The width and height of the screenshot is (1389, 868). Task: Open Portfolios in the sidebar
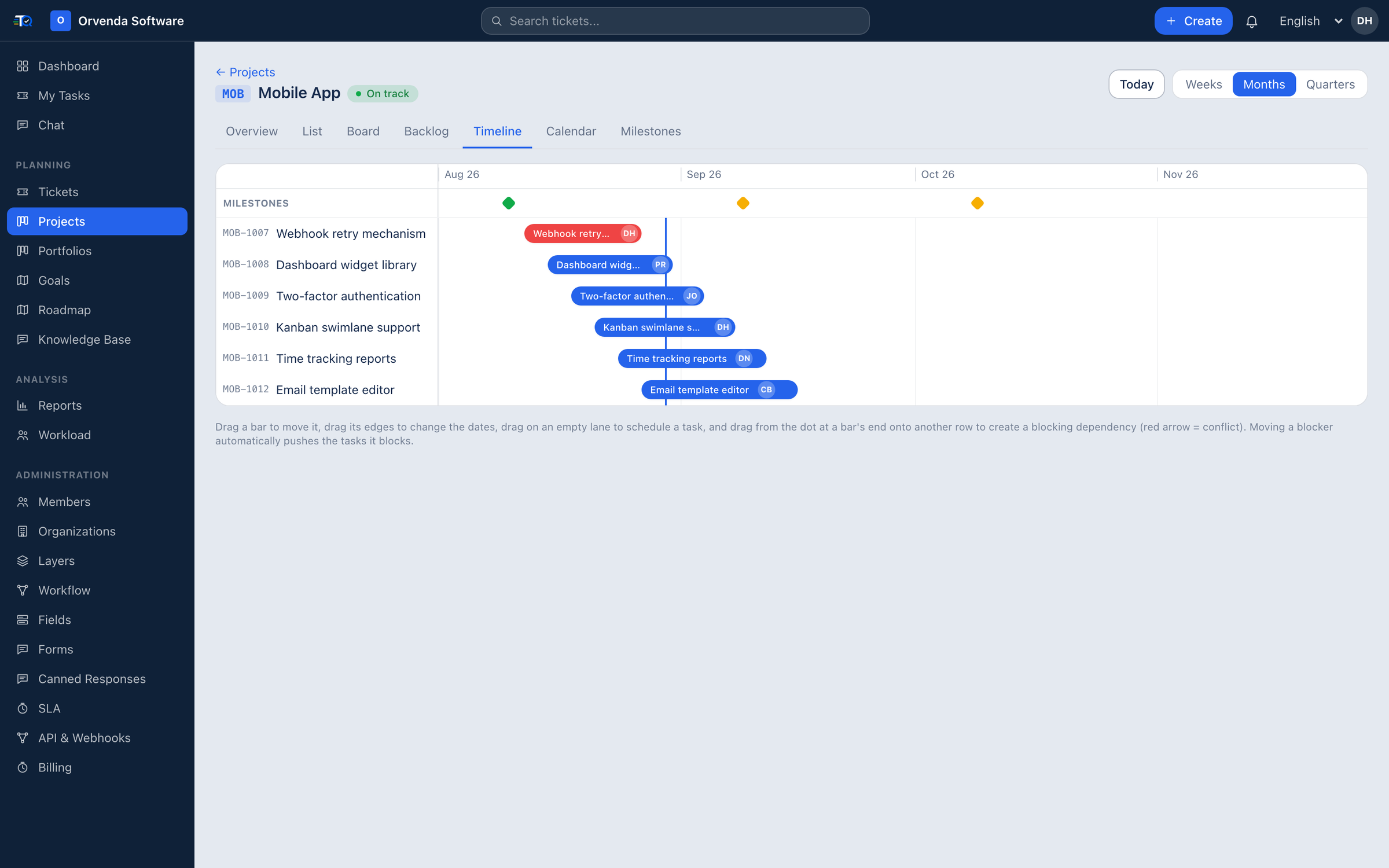97,251
